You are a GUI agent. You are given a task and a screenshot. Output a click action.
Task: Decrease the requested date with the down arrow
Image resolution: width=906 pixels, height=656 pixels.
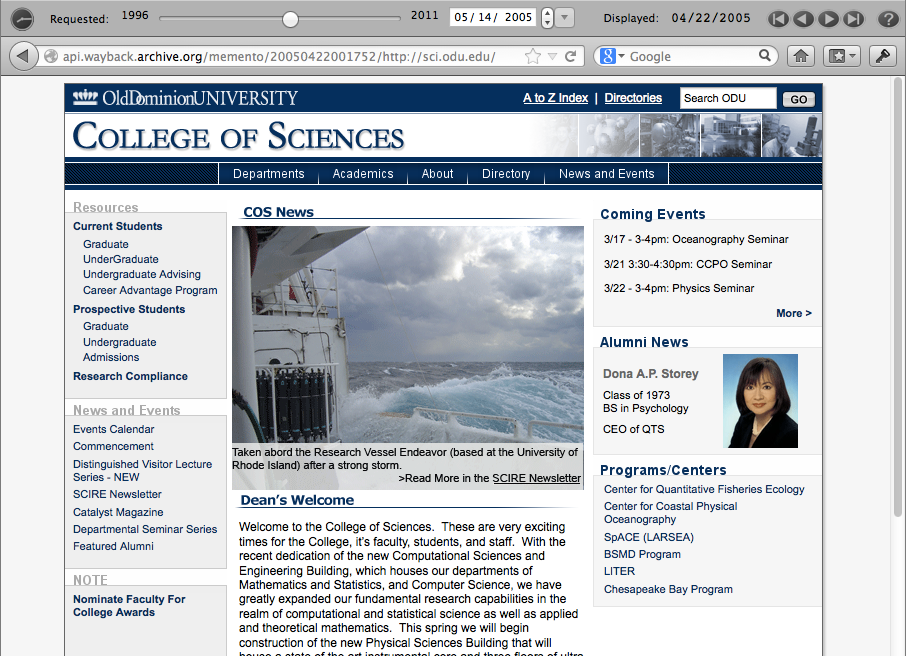(547, 23)
